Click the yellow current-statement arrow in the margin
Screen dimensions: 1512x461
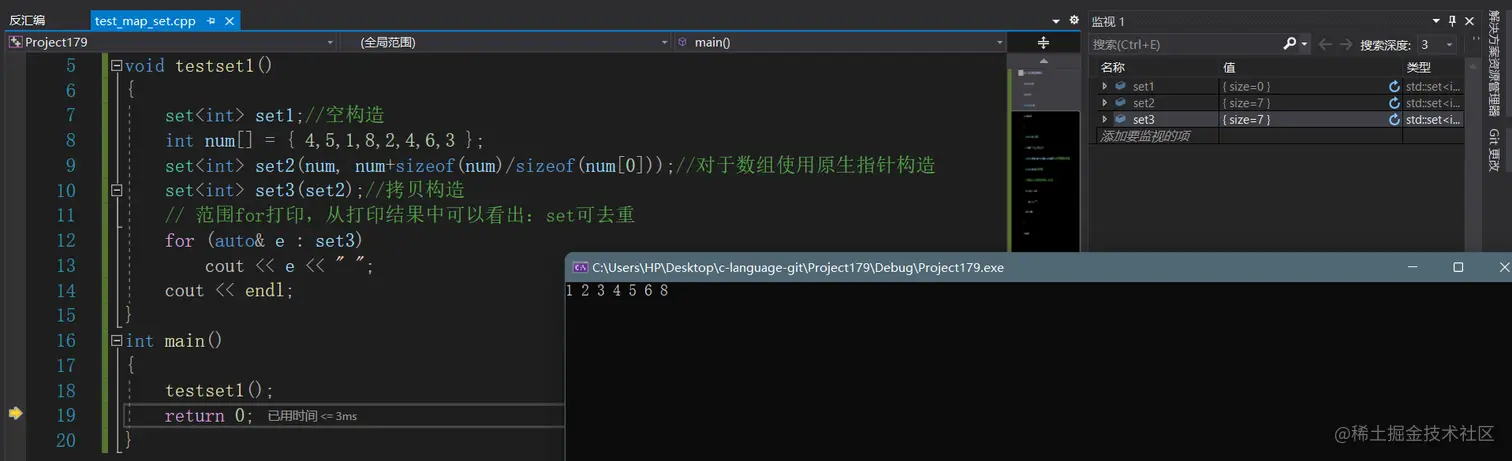(15, 413)
